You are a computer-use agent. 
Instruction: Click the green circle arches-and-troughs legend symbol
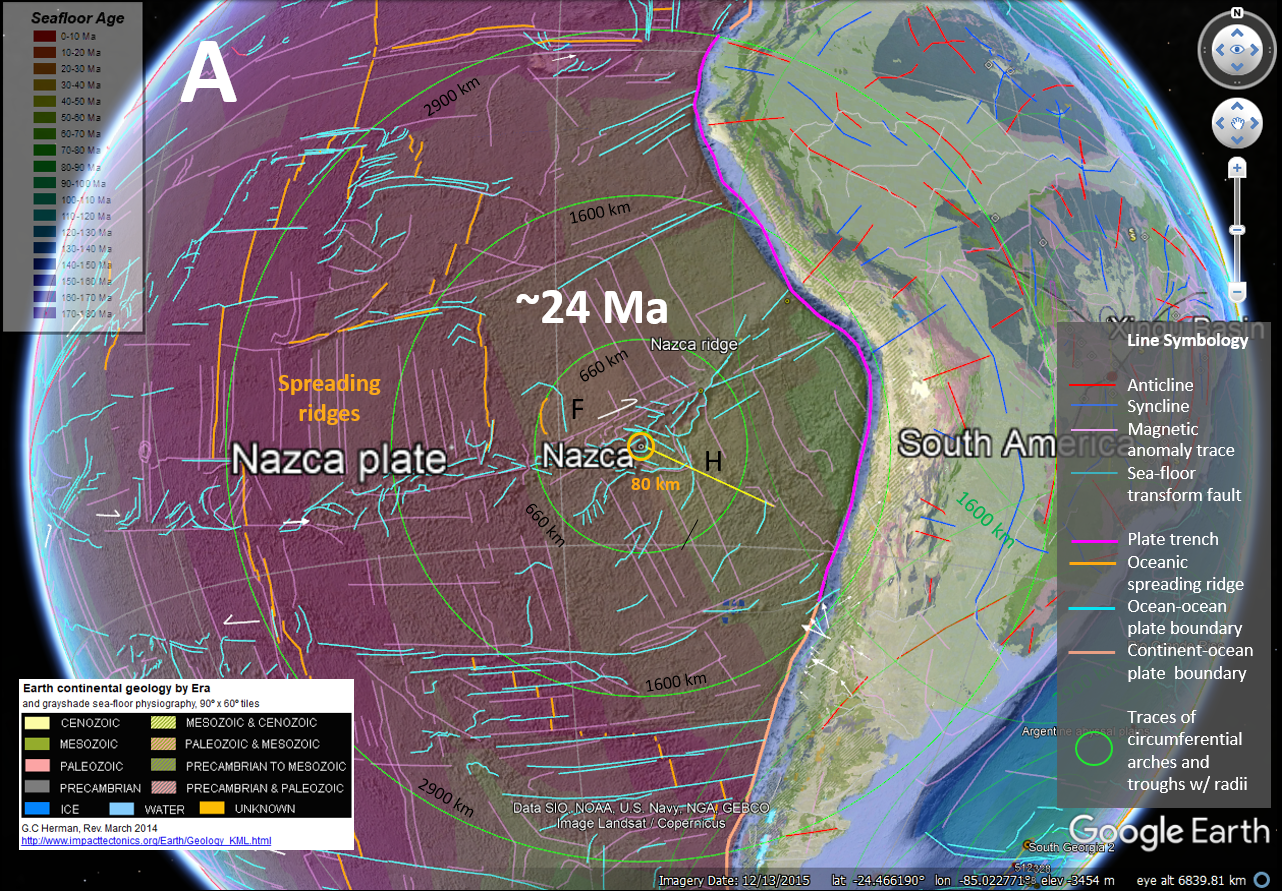click(1092, 750)
